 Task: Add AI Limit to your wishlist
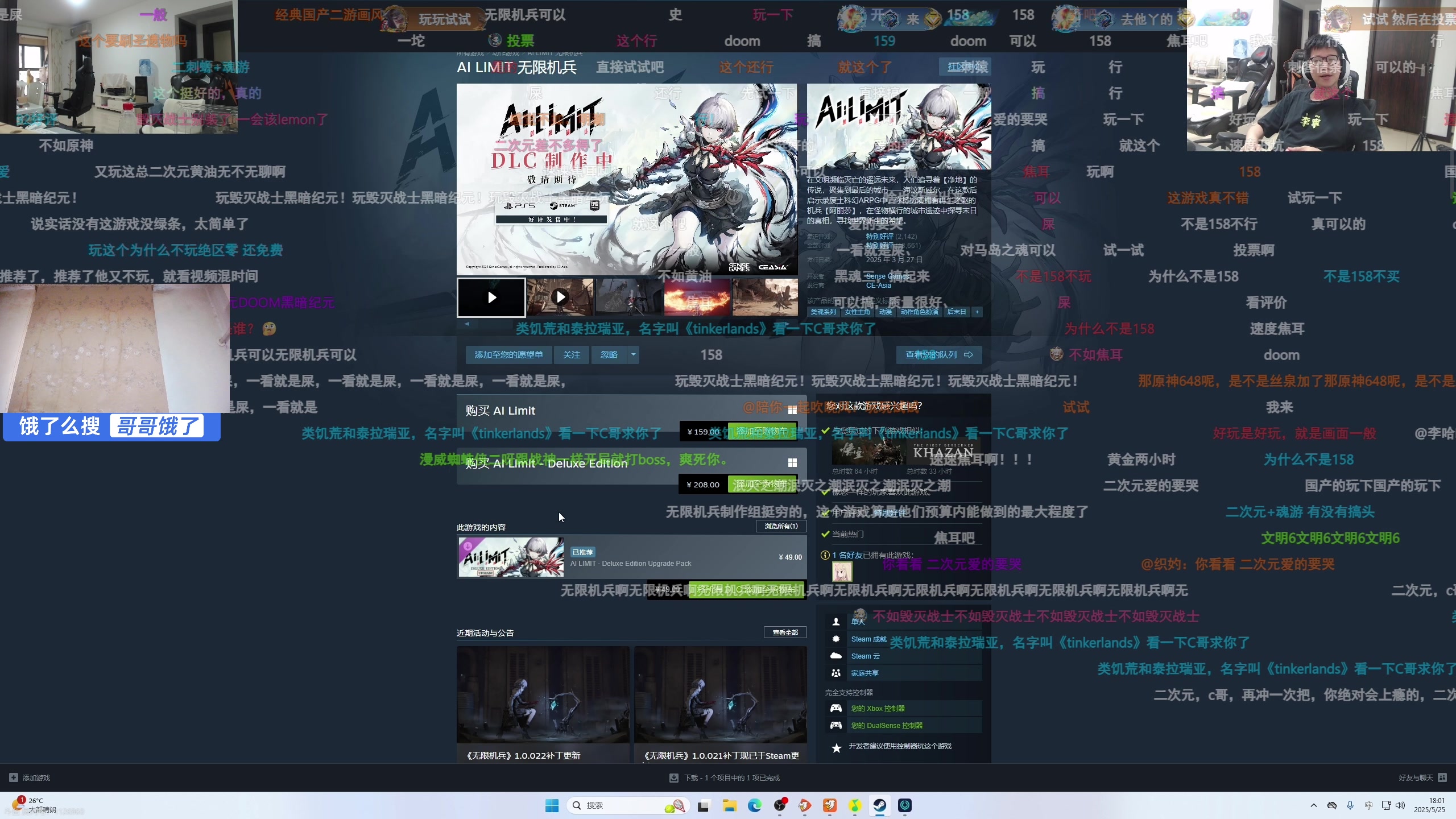click(x=508, y=355)
